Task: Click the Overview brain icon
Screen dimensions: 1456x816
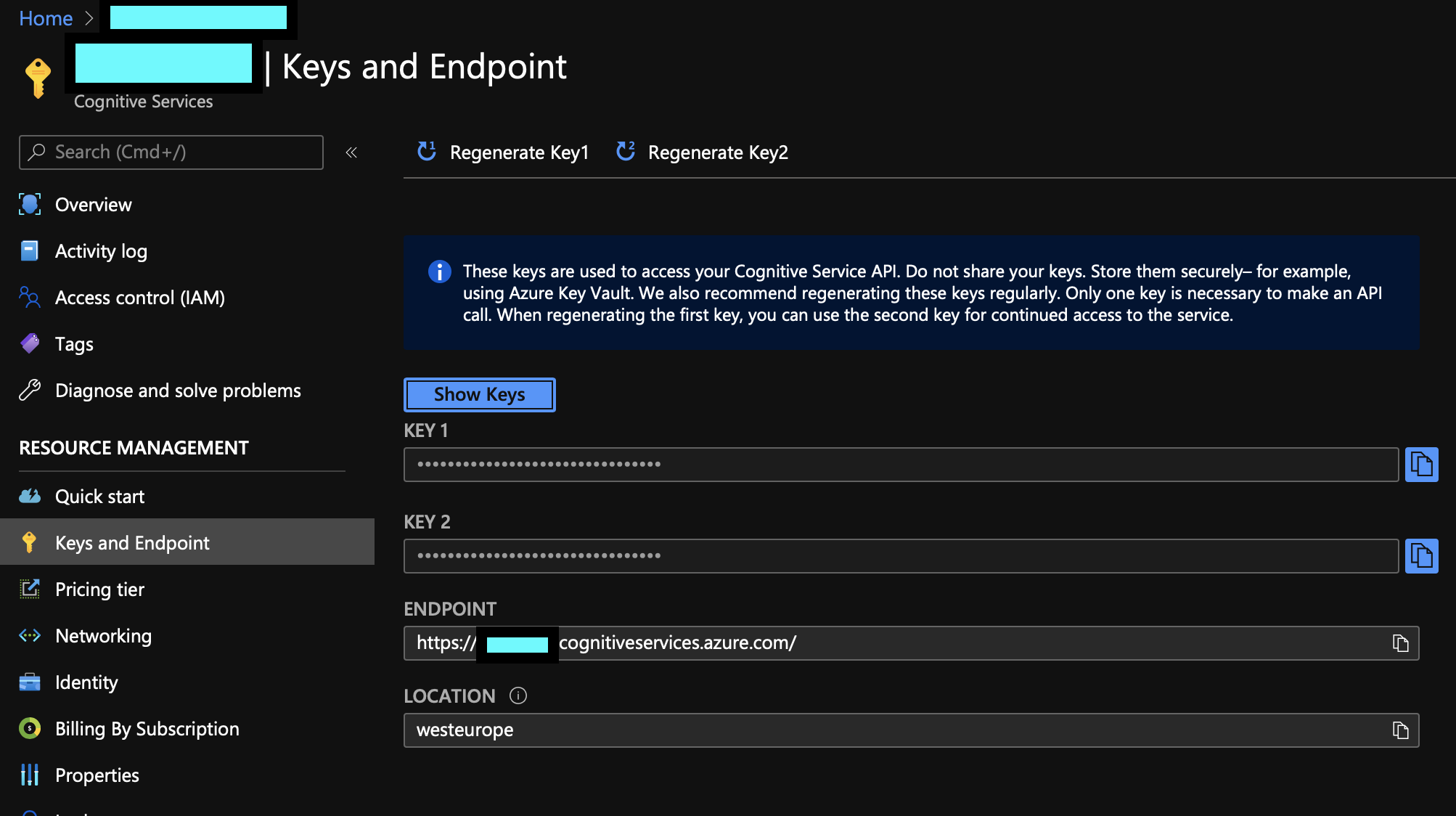Action: pyautogui.click(x=30, y=205)
